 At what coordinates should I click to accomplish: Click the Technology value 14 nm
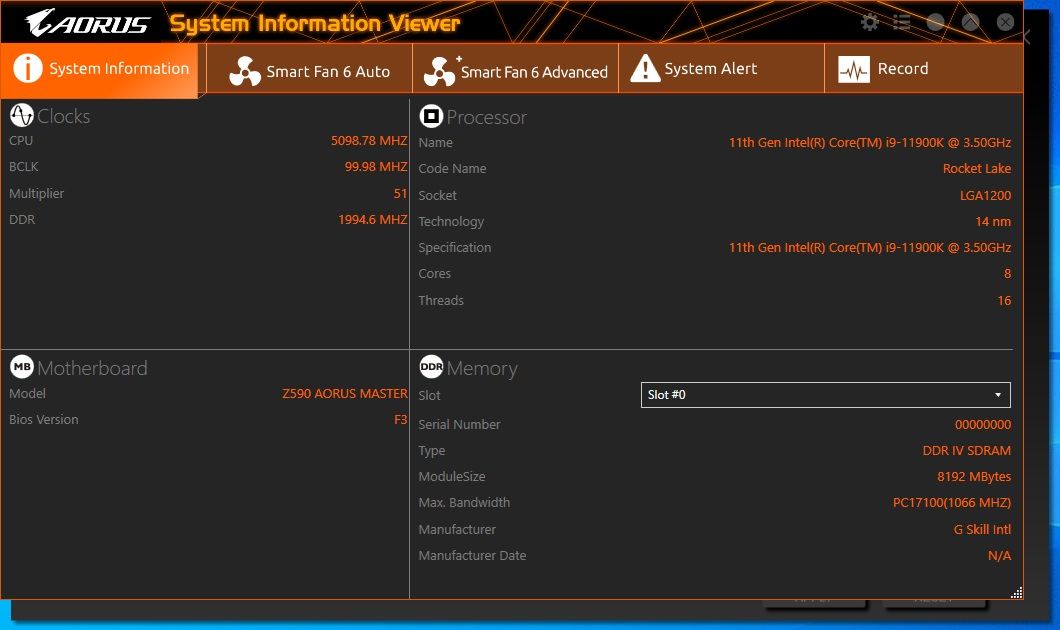coord(993,221)
